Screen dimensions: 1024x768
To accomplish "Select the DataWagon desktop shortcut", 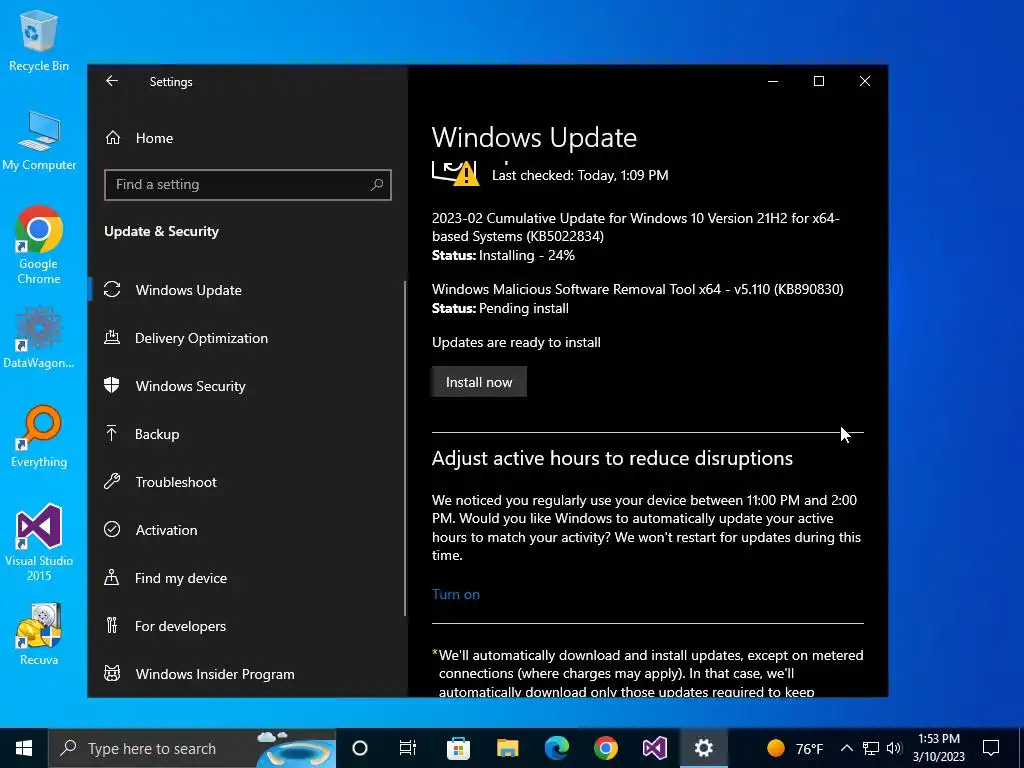I will click(39, 338).
